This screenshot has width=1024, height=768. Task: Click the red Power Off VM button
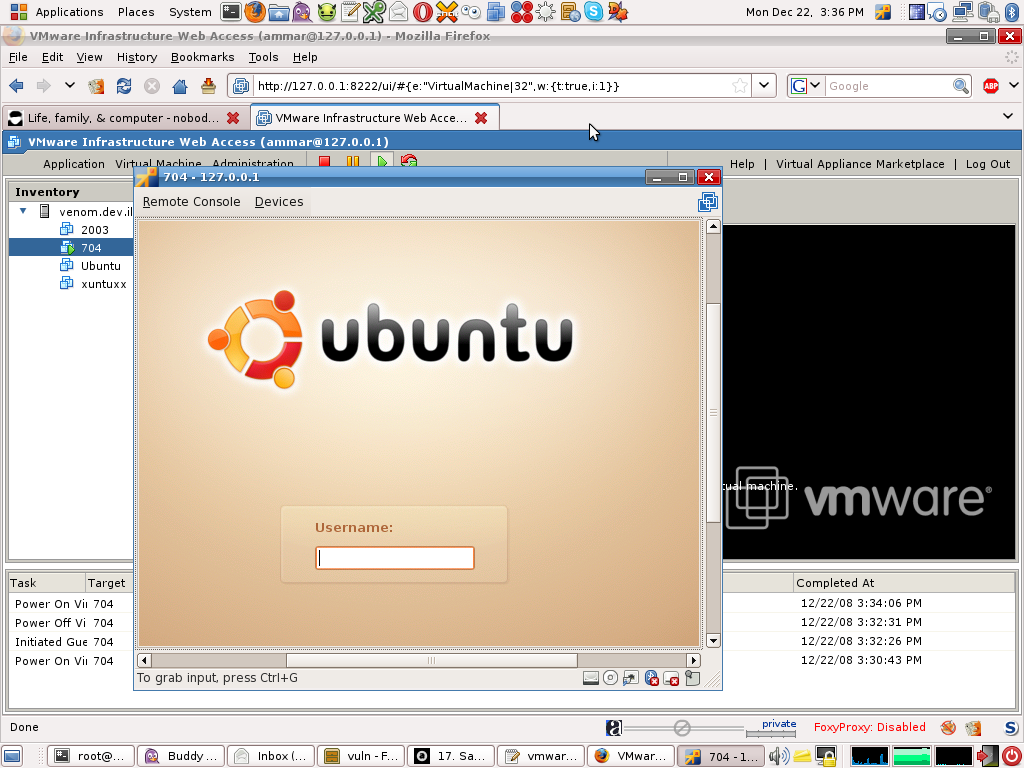click(x=324, y=161)
